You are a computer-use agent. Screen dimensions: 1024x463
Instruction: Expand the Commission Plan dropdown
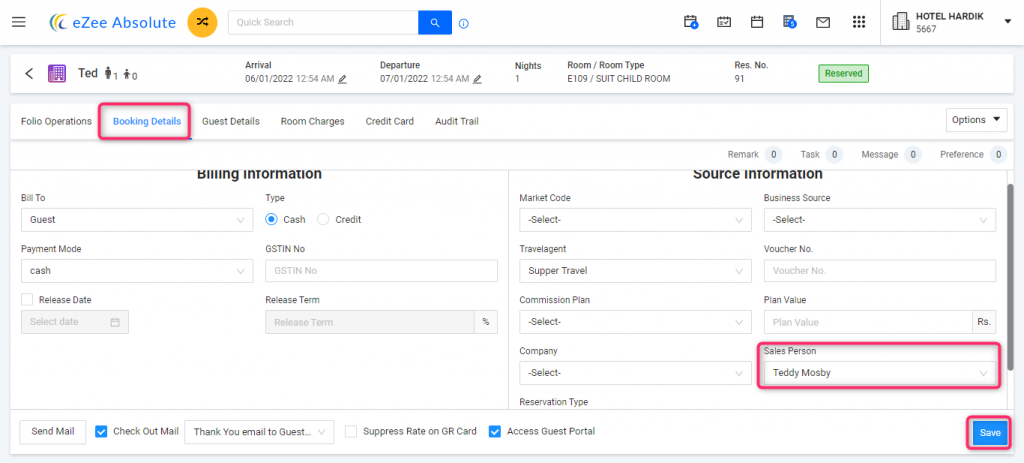click(x=635, y=322)
